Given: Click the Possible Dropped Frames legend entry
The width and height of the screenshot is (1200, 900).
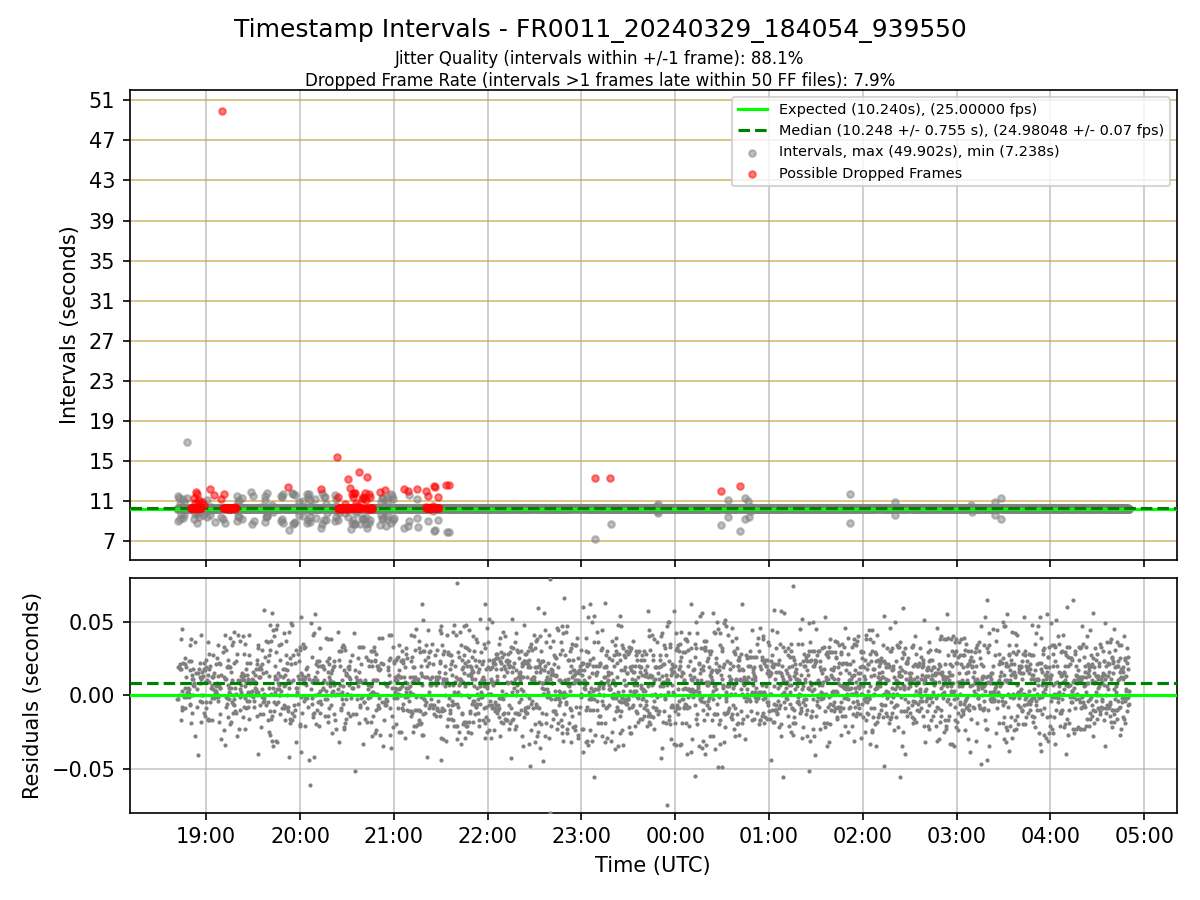Looking at the screenshot, I should [x=870, y=173].
